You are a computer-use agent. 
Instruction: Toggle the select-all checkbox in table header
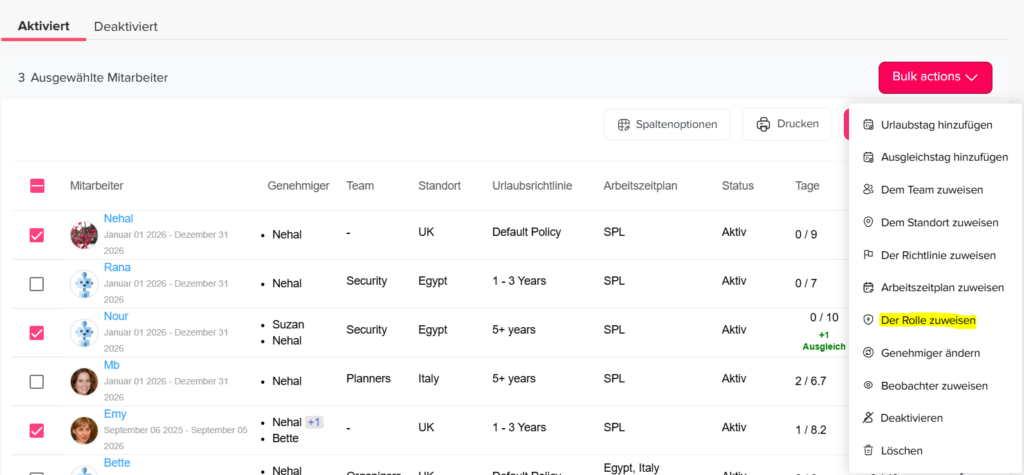[x=37, y=186]
